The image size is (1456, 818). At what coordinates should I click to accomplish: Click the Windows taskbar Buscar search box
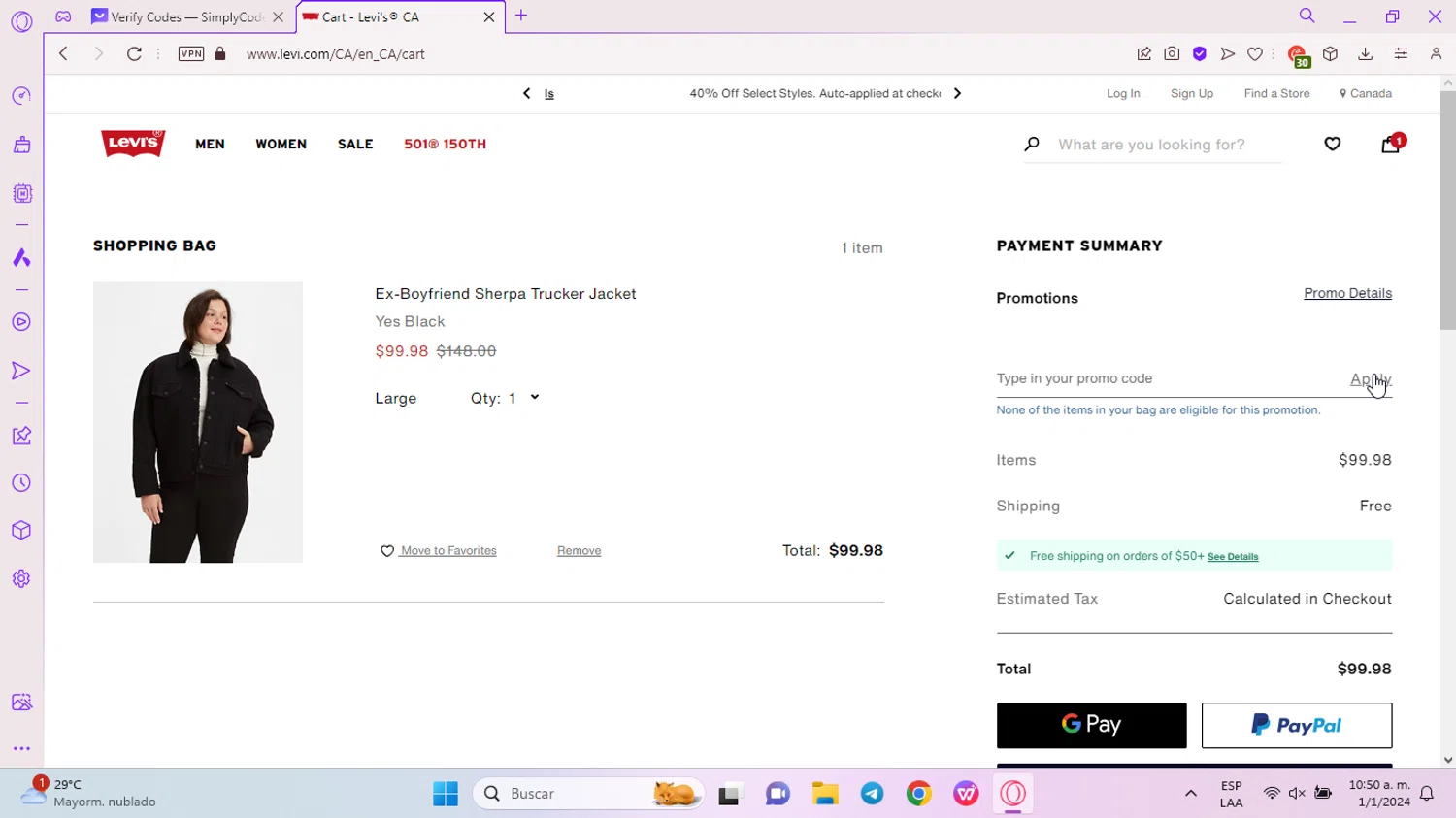point(588,794)
